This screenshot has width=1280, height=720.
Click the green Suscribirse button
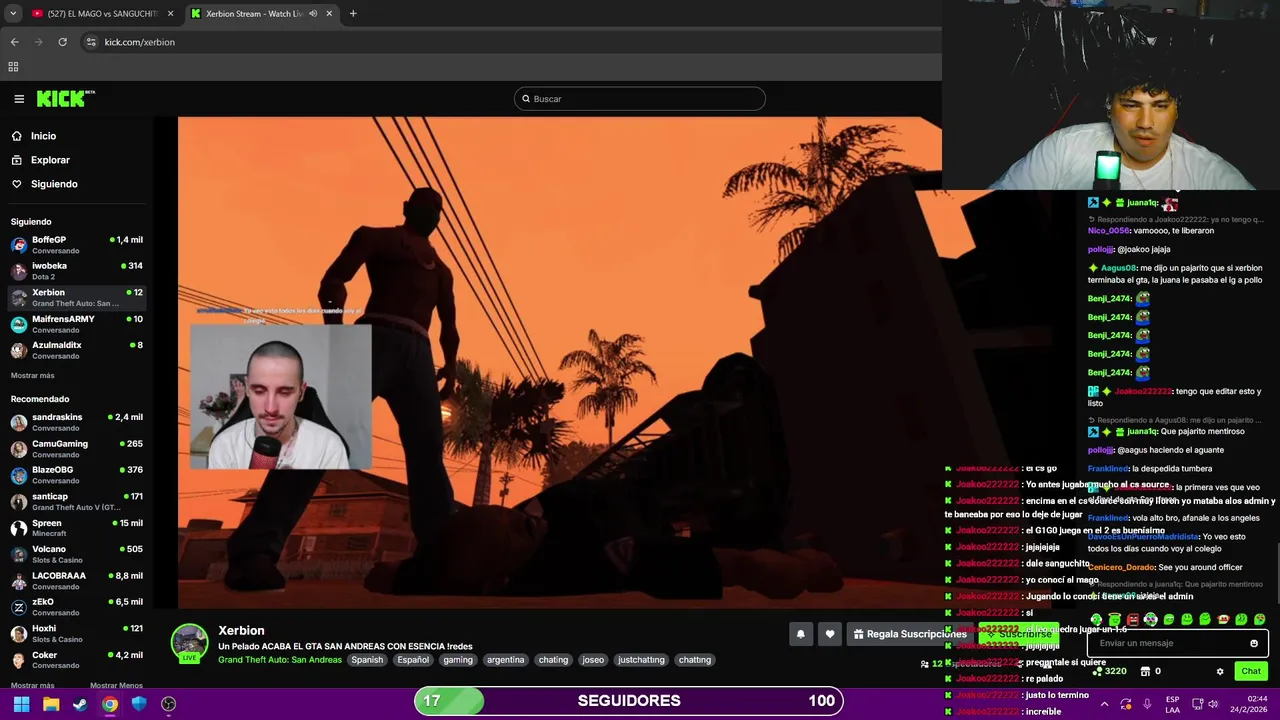1018,634
